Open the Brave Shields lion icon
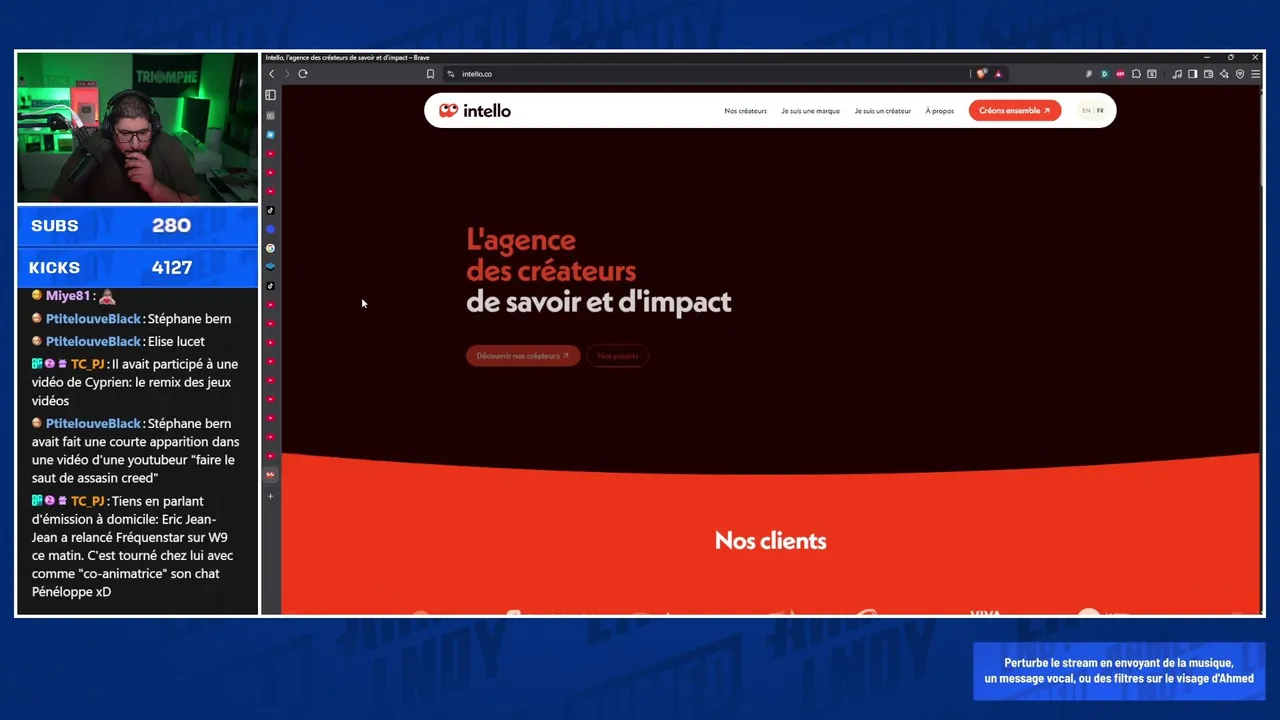This screenshot has width=1280, height=720. 982,74
